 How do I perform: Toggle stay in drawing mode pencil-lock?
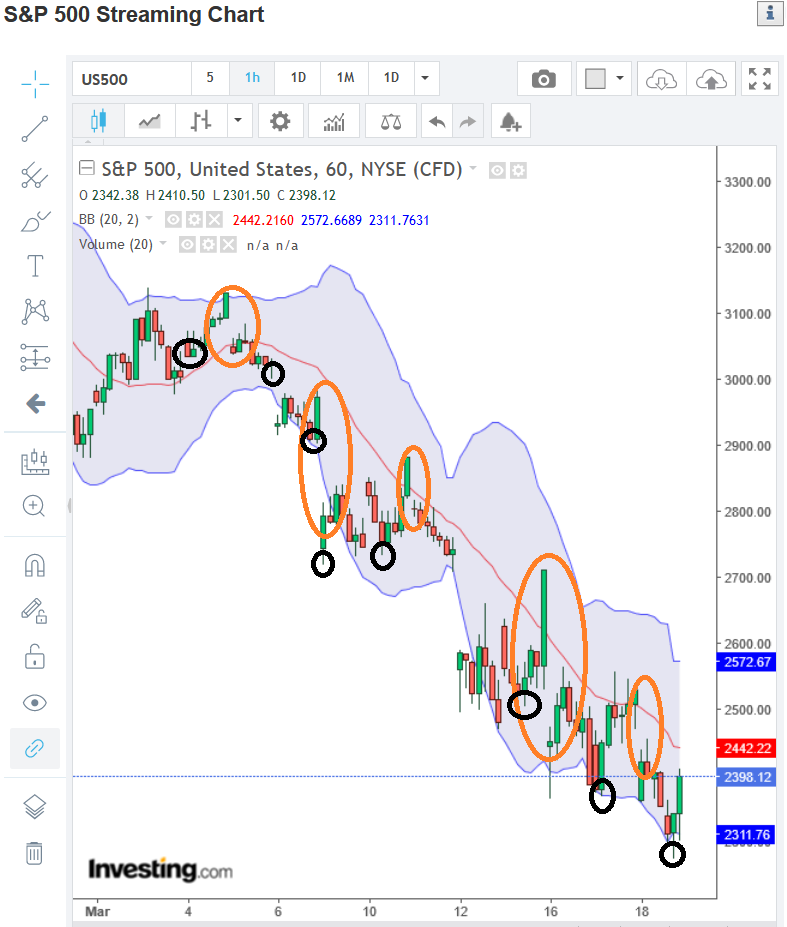35,611
